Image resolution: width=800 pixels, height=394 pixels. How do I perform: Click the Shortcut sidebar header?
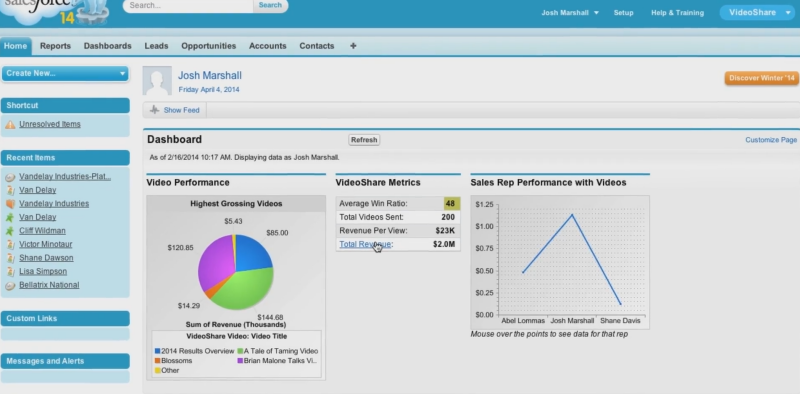[65, 106]
